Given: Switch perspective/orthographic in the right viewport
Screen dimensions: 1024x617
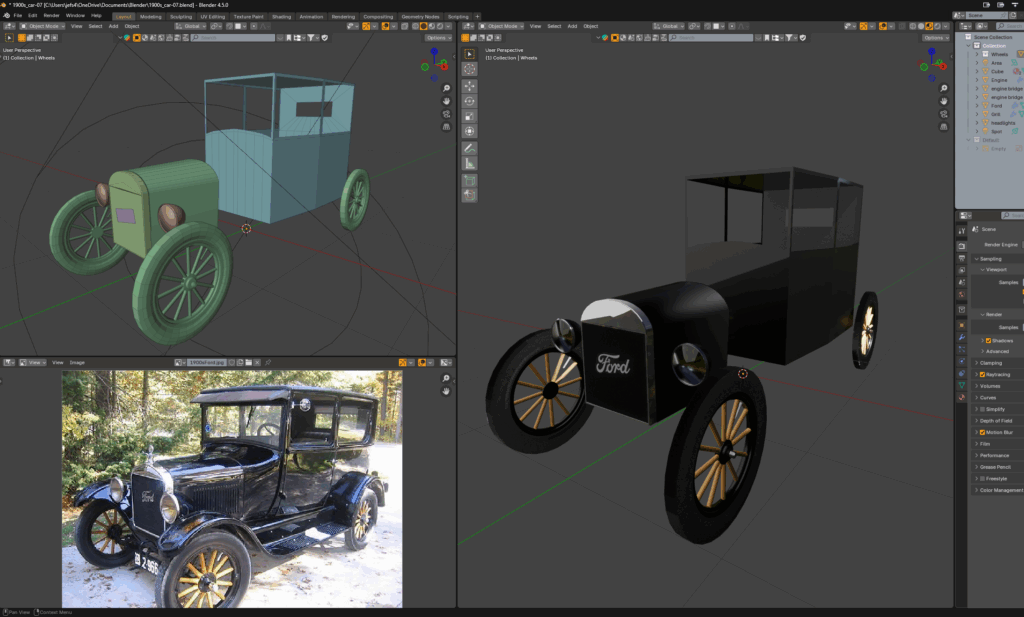Looking at the screenshot, I should click(944, 127).
